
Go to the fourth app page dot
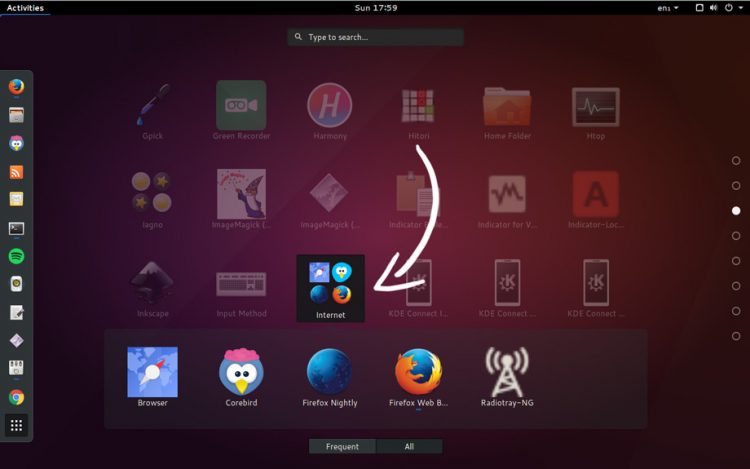coord(736,236)
